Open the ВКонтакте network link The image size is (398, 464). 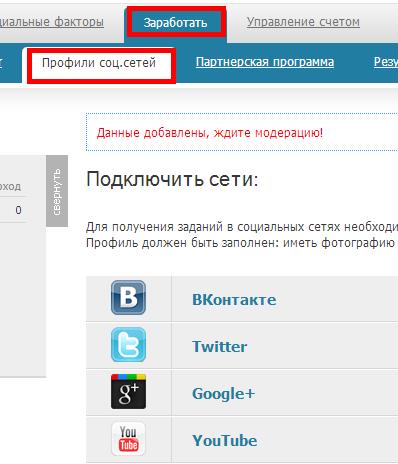click(234, 299)
